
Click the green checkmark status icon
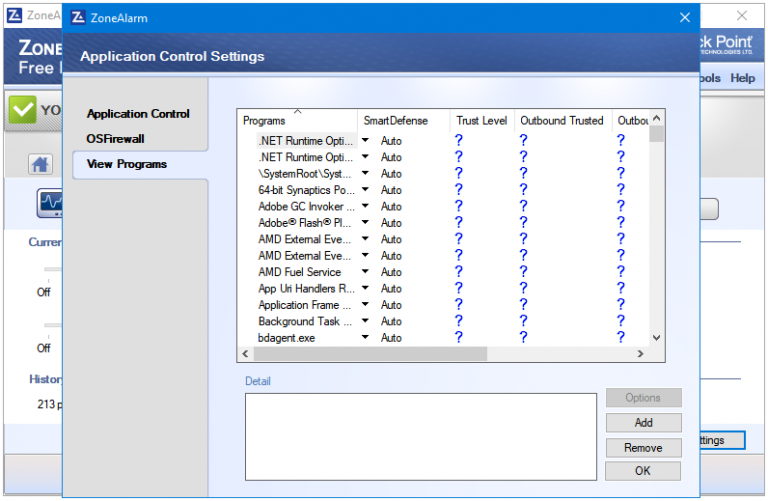23,109
